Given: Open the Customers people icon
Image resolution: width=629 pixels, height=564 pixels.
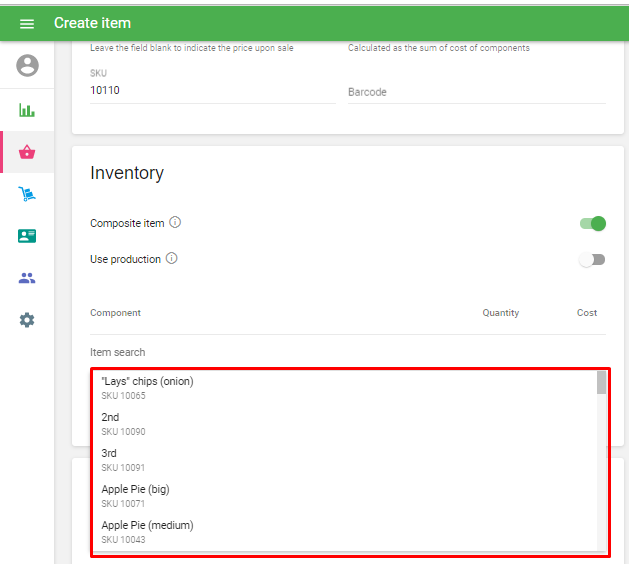Looking at the screenshot, I should (27, 278).
